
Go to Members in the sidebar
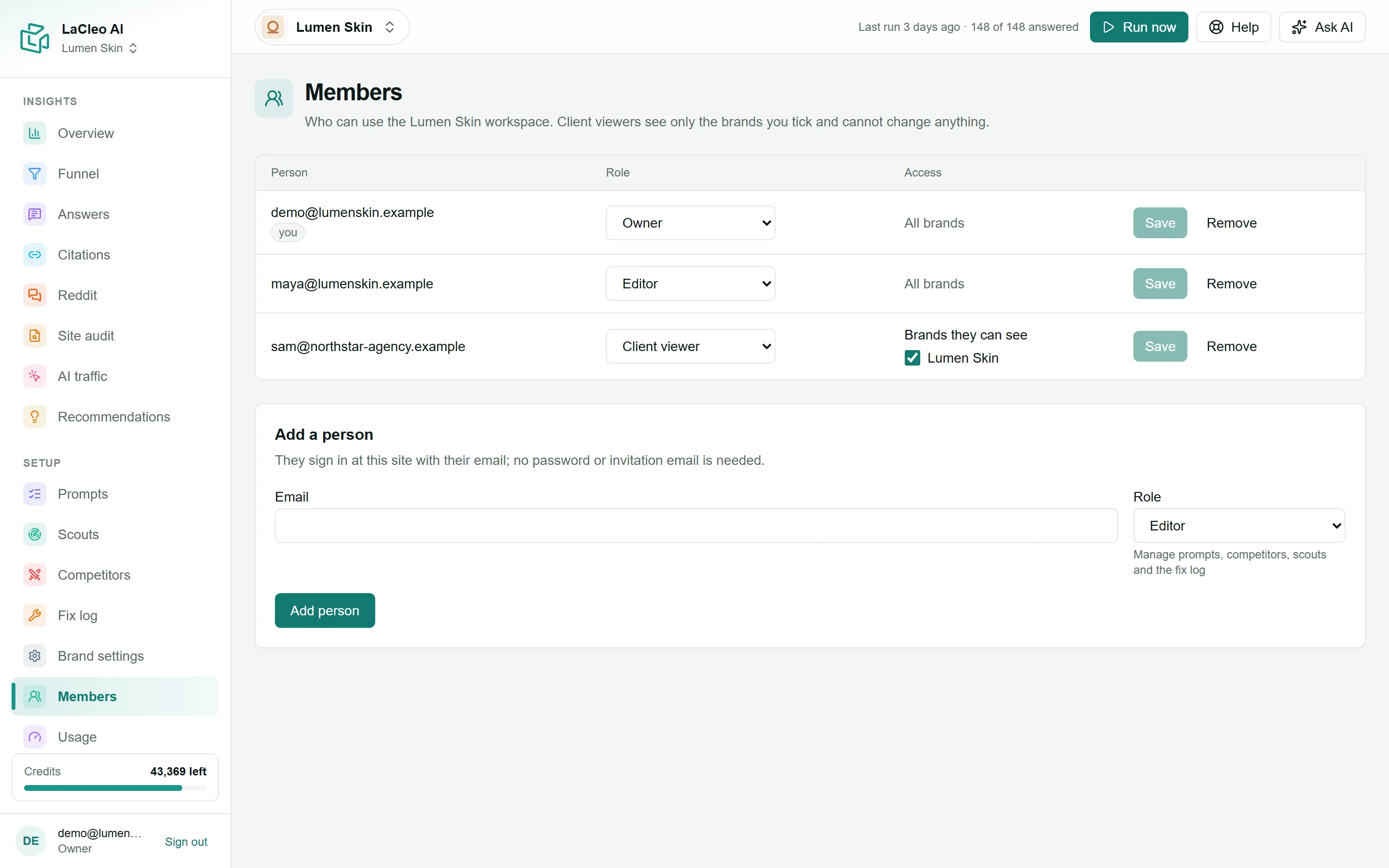(x=115, y=696)
